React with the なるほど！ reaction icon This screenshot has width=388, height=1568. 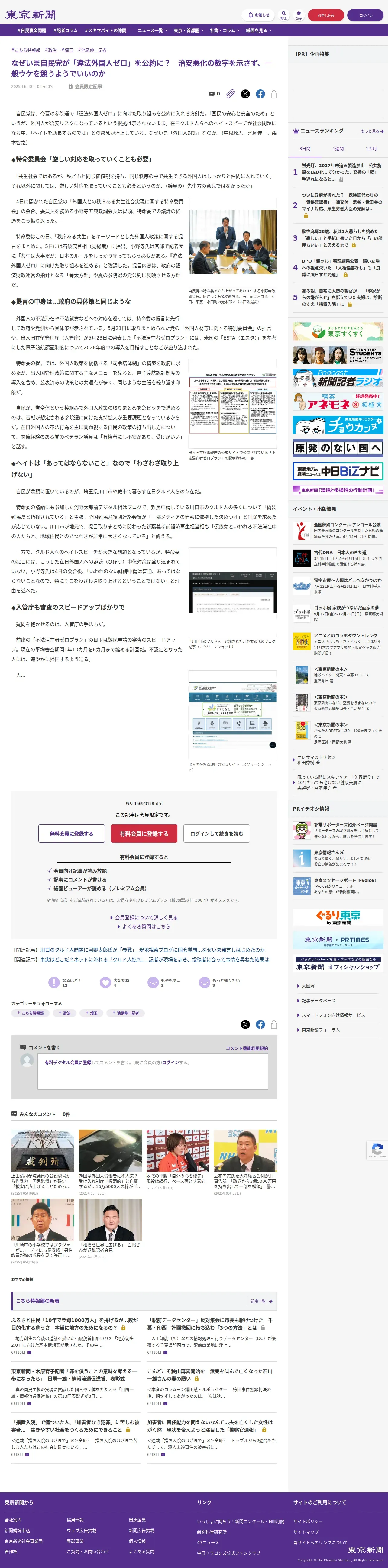53,982
